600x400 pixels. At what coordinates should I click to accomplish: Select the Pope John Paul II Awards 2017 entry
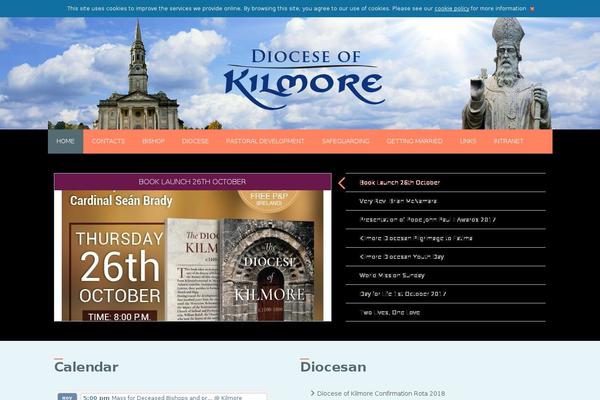[x=445, y=220]
